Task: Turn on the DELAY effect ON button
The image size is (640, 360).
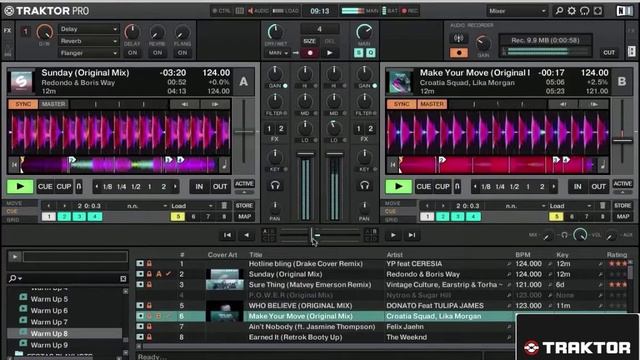Action: click(132, 53)
